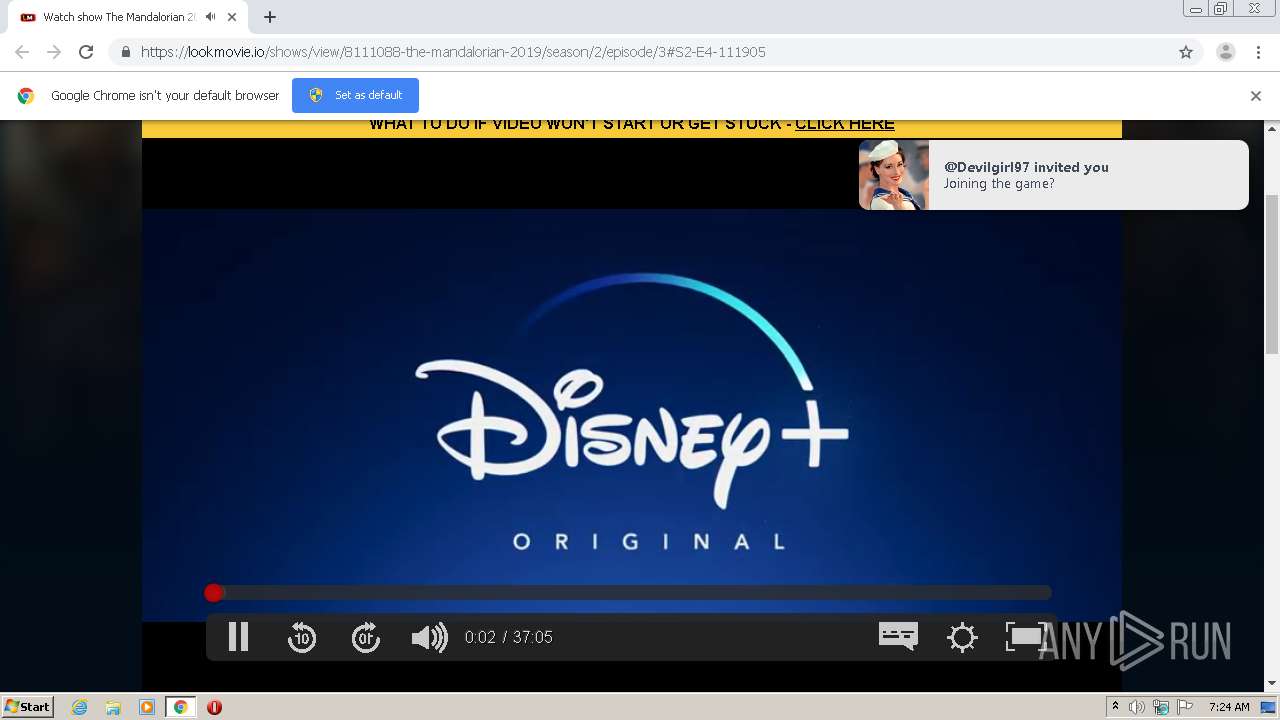Open Chrome profile avatar menu
The image size is (1280, 720).
click(1225, 52)
